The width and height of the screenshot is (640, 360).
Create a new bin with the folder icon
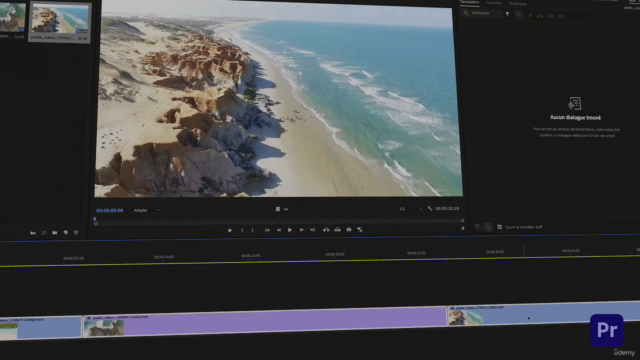tap(54, 233)
